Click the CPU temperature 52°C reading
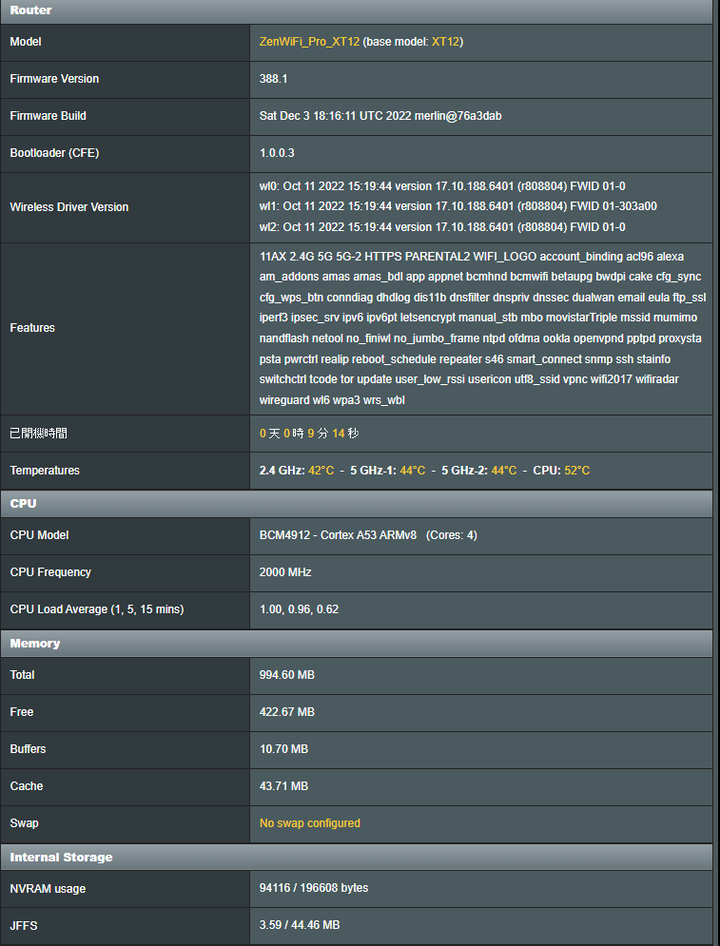 pyautogui.click(x=577, y=471)
